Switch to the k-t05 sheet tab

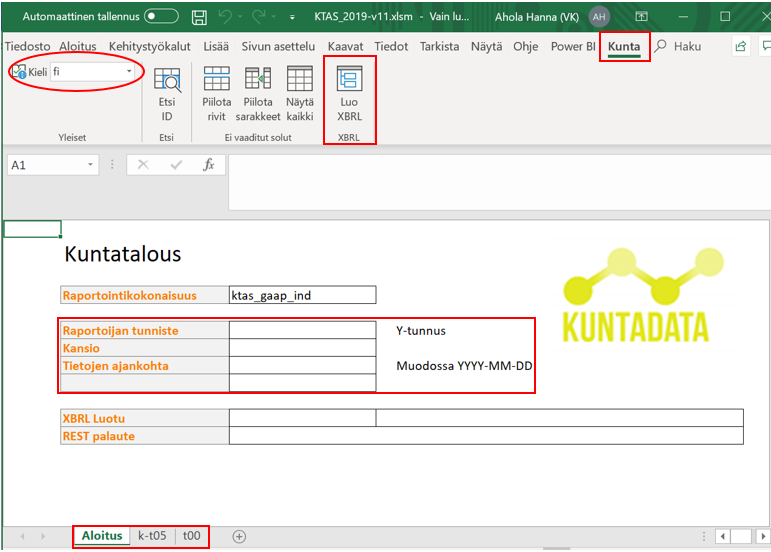(x=152, y=536)
